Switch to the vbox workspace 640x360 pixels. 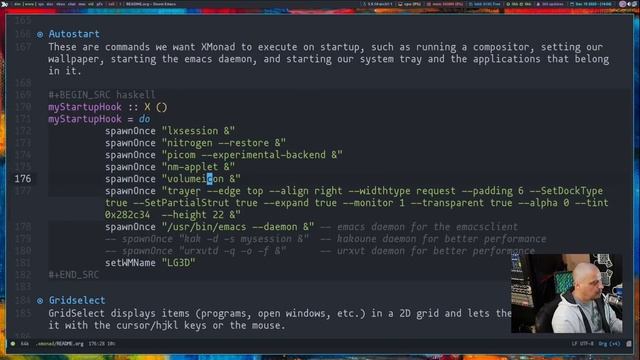60,4
